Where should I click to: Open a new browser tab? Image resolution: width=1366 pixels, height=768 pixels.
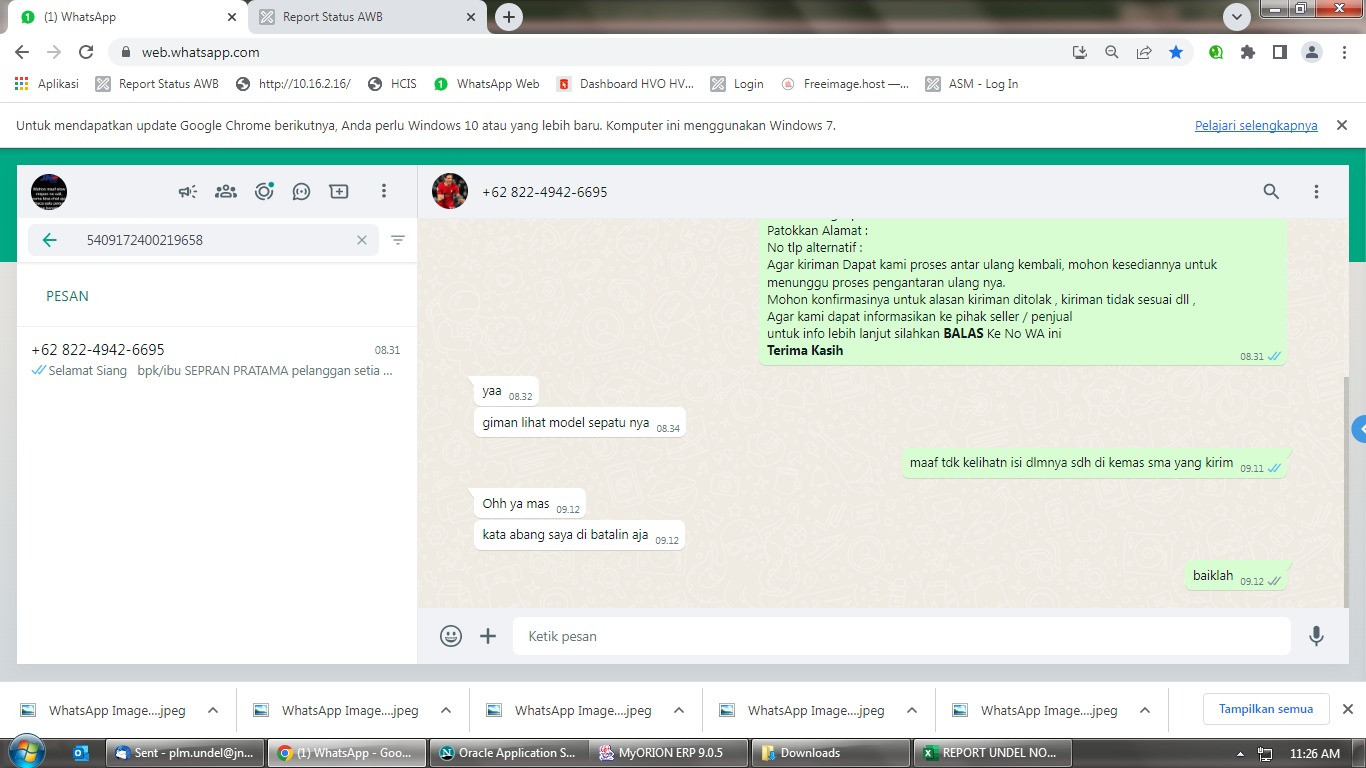coord(509,17)
